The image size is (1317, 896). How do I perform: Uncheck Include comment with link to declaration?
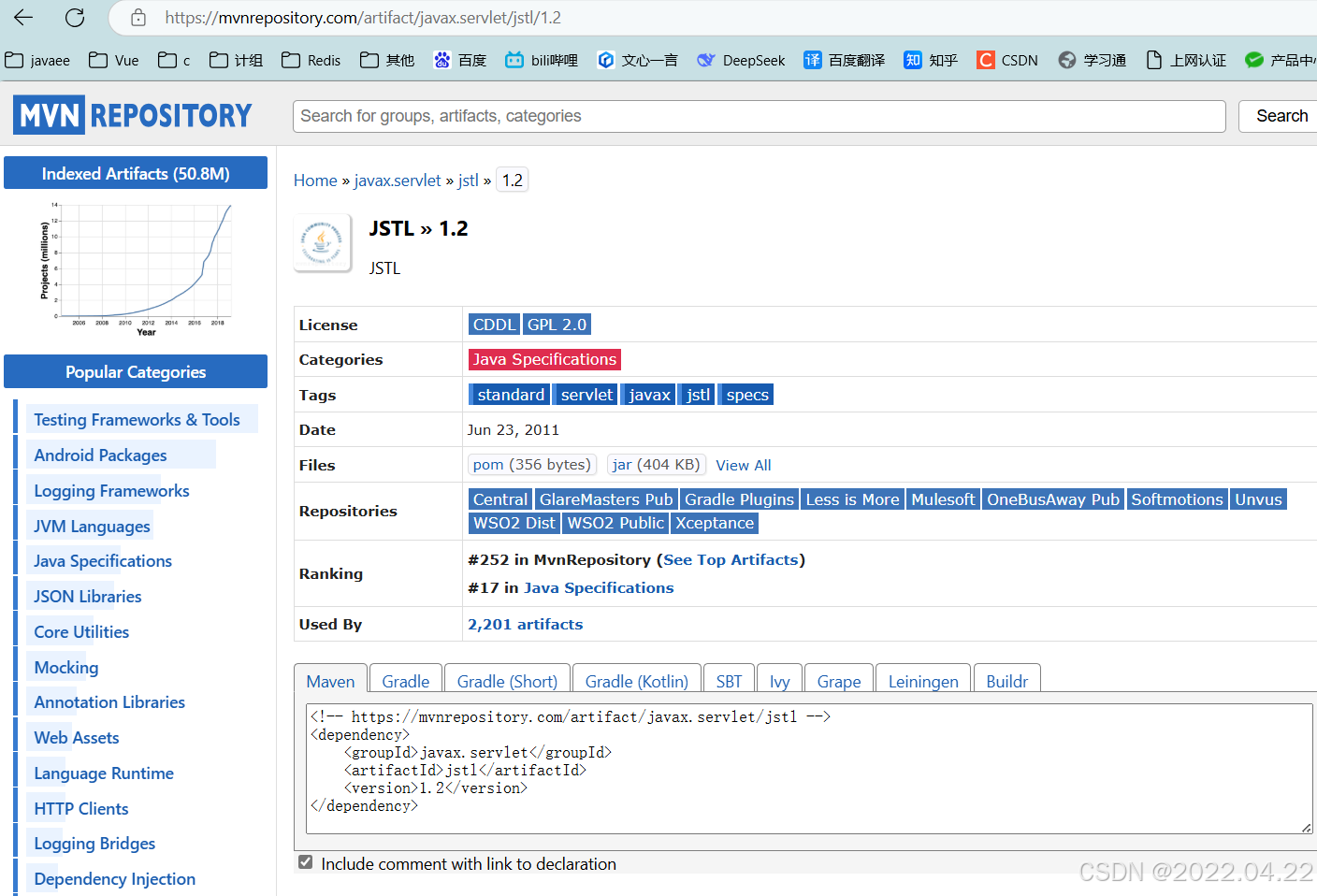[305, 861]
